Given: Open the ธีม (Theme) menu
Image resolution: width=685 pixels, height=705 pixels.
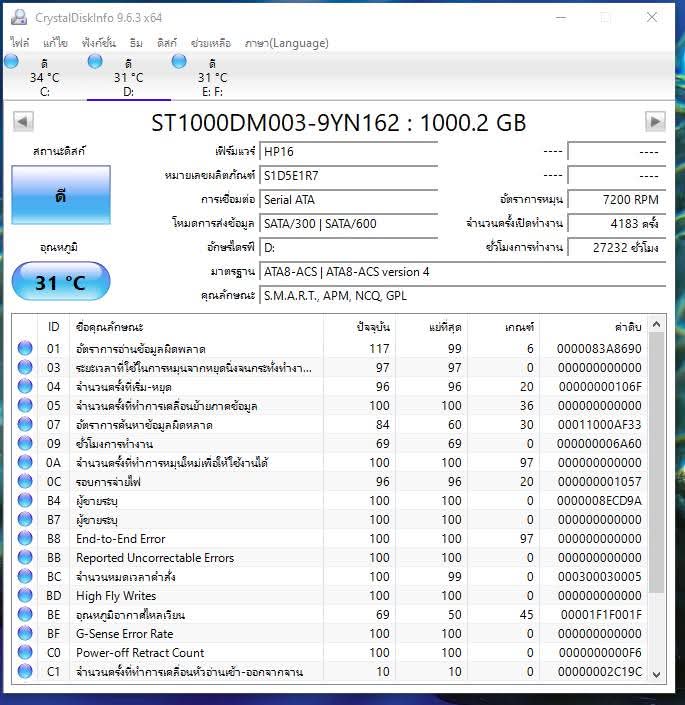Looking at the screenshot, I should pyautogui.click(x=136, y=43).
